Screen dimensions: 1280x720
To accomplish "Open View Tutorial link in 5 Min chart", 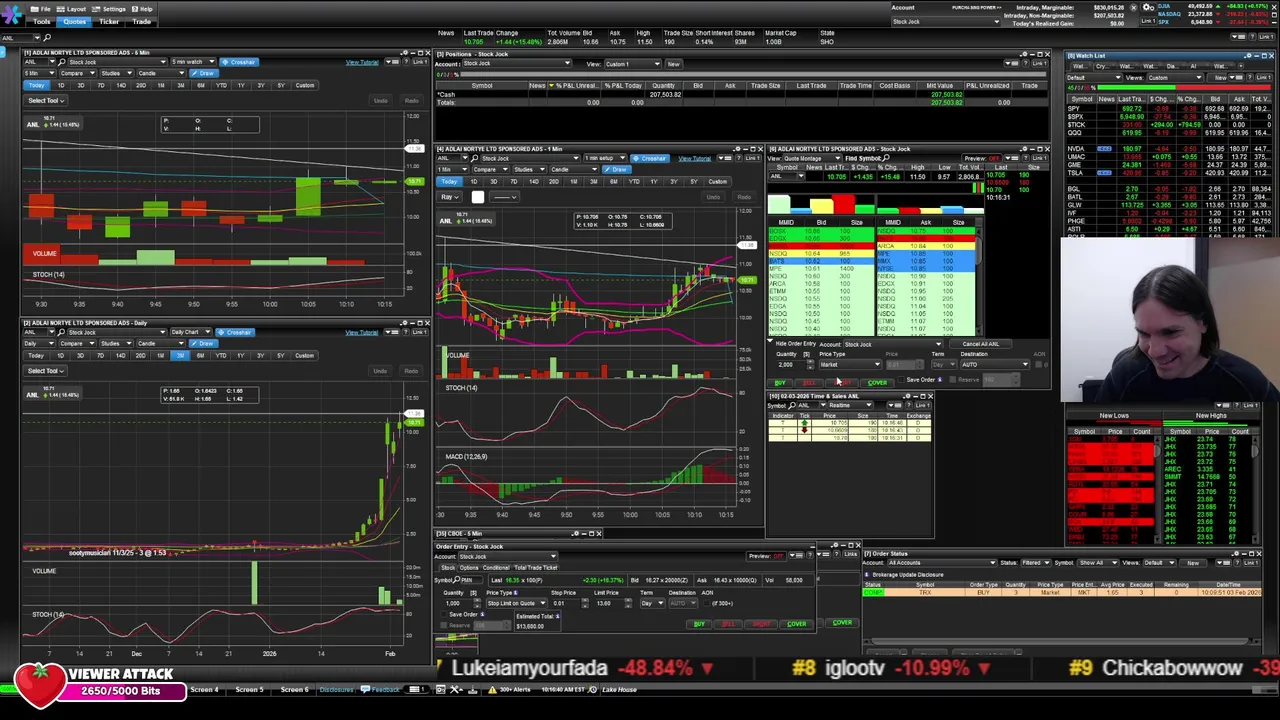I will click(x=362, y=62).
